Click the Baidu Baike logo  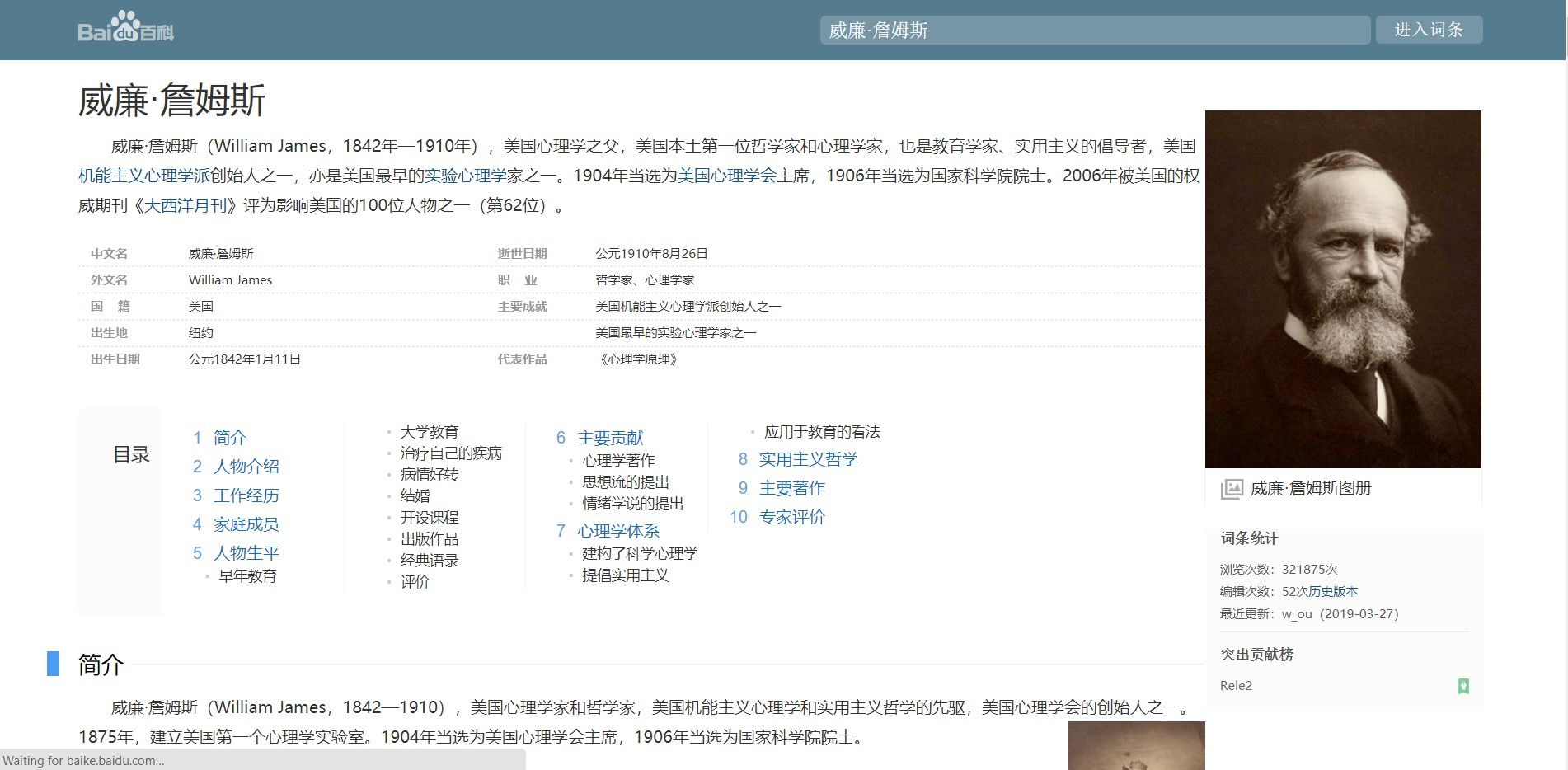click(125, 29)
